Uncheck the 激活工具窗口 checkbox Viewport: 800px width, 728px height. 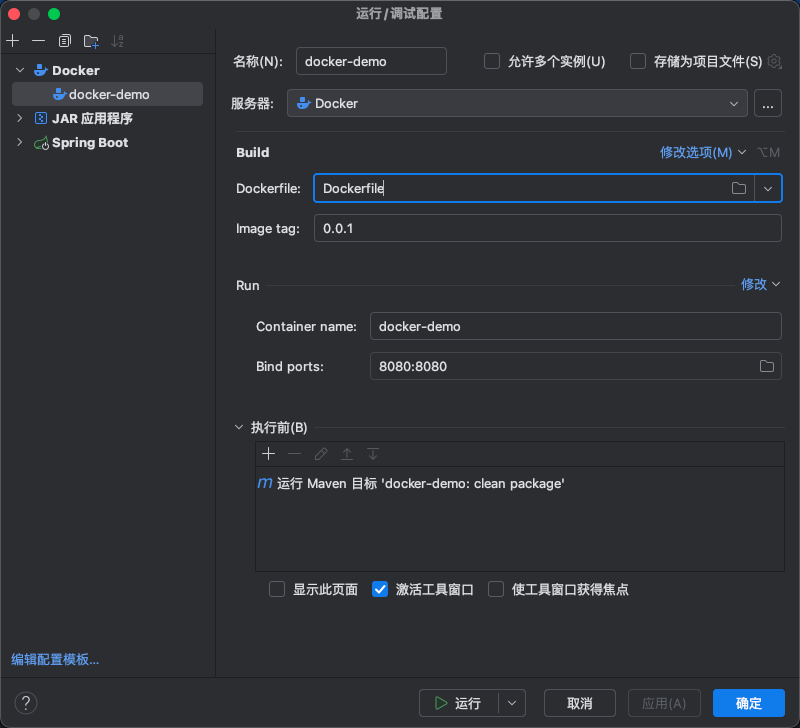pos(380,589)
